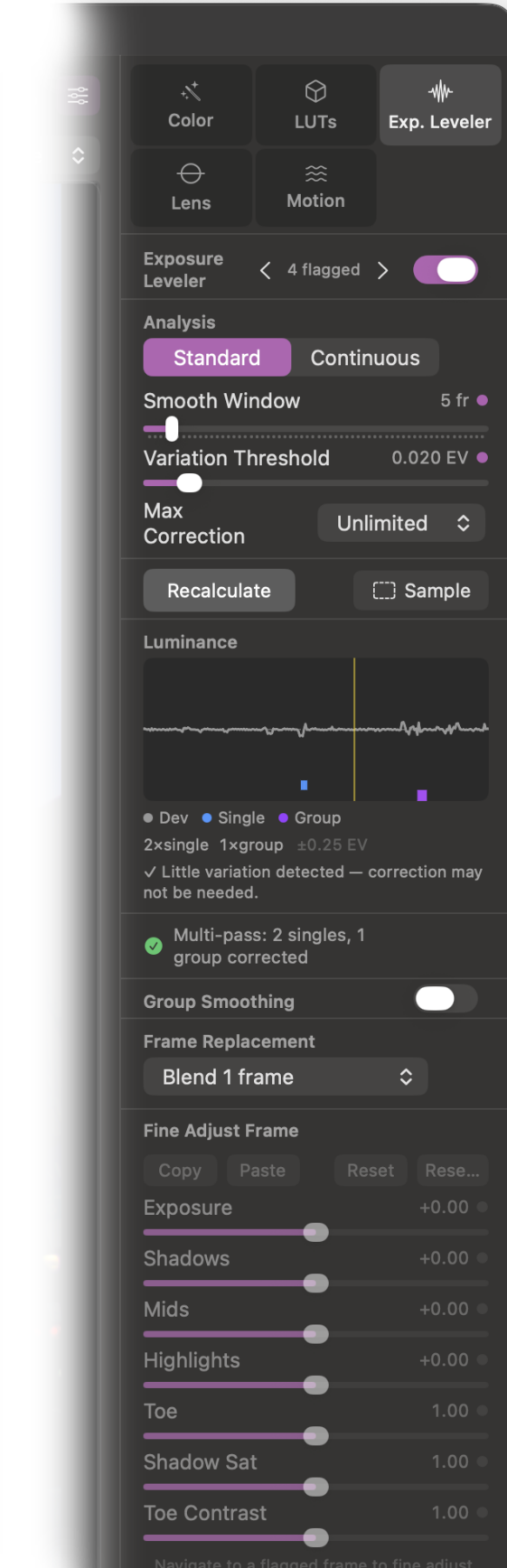Image resolution: width=507 pixels, height=1568 pixels.
Task: Open the Lens tab
Action: tap(191, 187)
